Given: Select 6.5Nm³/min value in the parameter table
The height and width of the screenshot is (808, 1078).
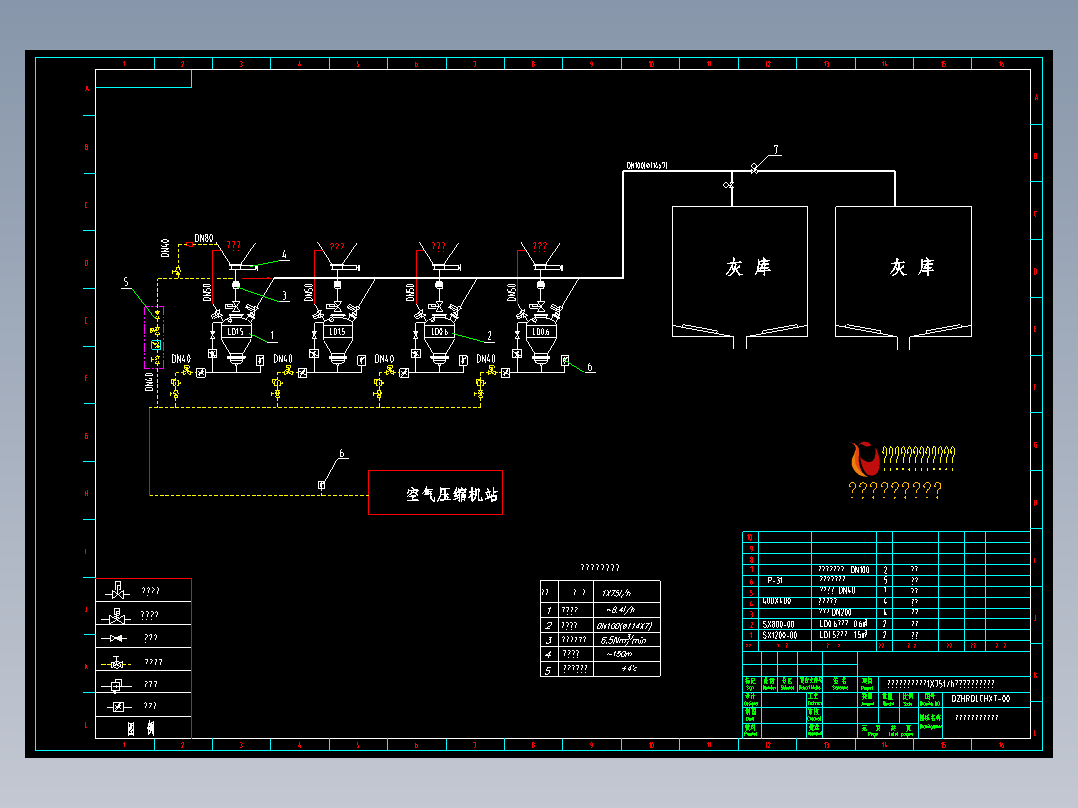Looking at the screenshot, I should 624,640.
